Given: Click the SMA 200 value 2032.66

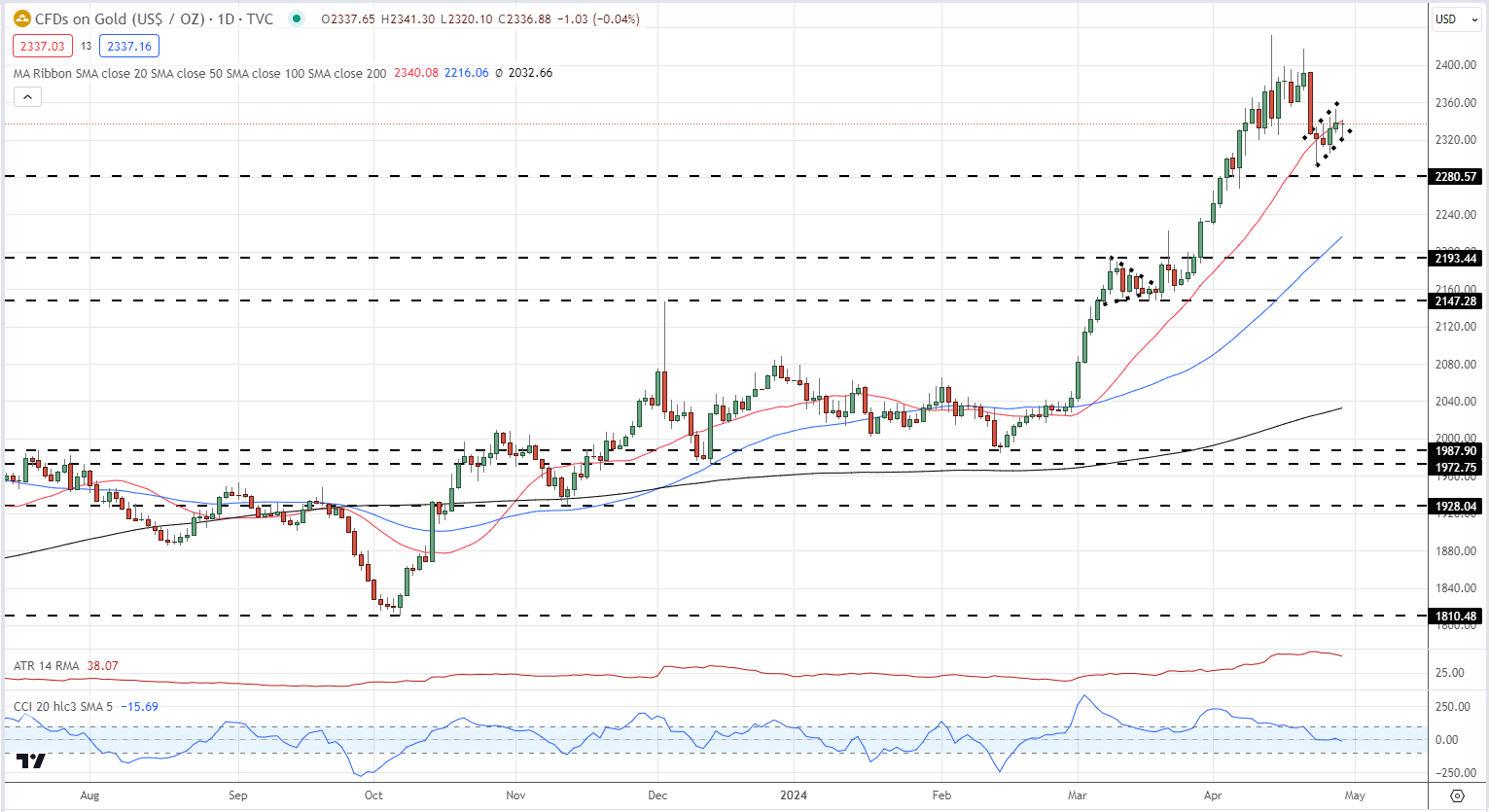Looking at the screenshot, I should pos(530,73).
